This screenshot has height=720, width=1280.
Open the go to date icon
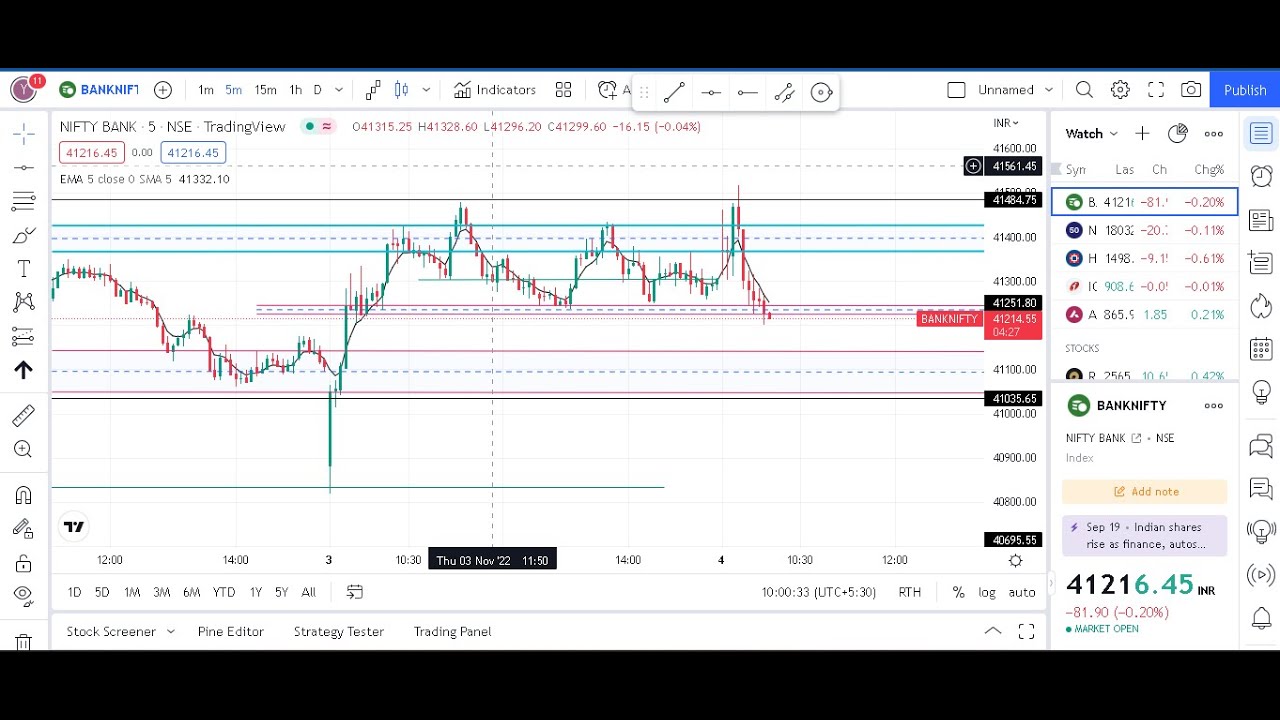354,592
